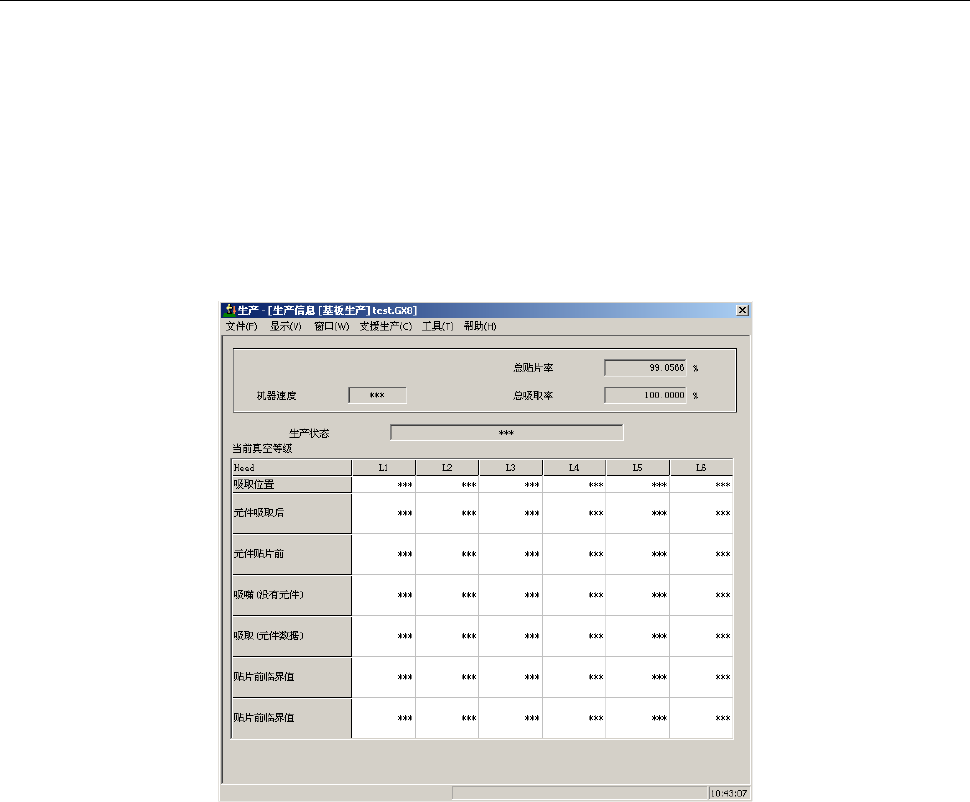Click the 吸嘴 (没有元件) cell under L6
The image size is (970, 802).
tap(702, 595)
